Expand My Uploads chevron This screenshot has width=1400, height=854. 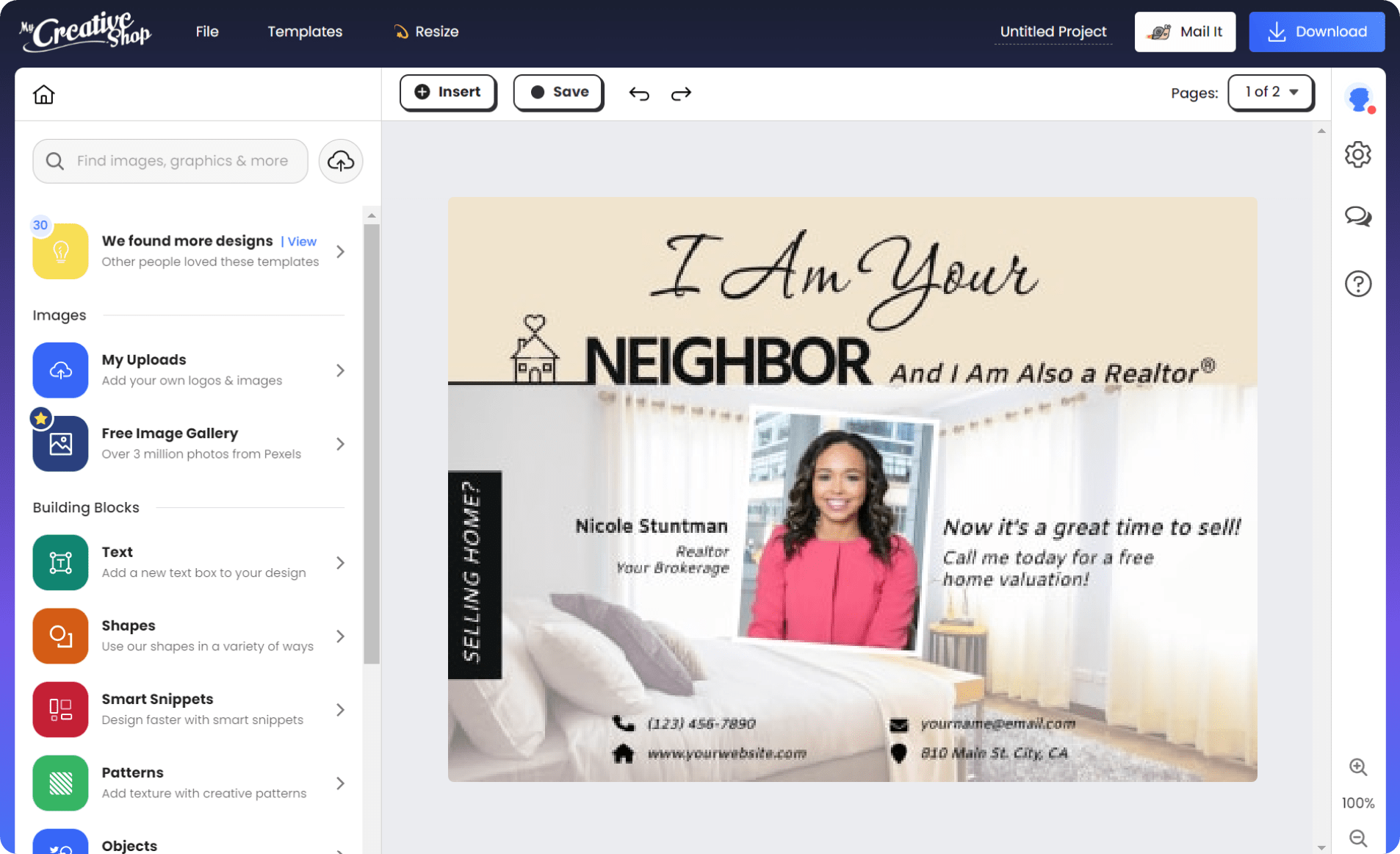(x=340, y=370)
